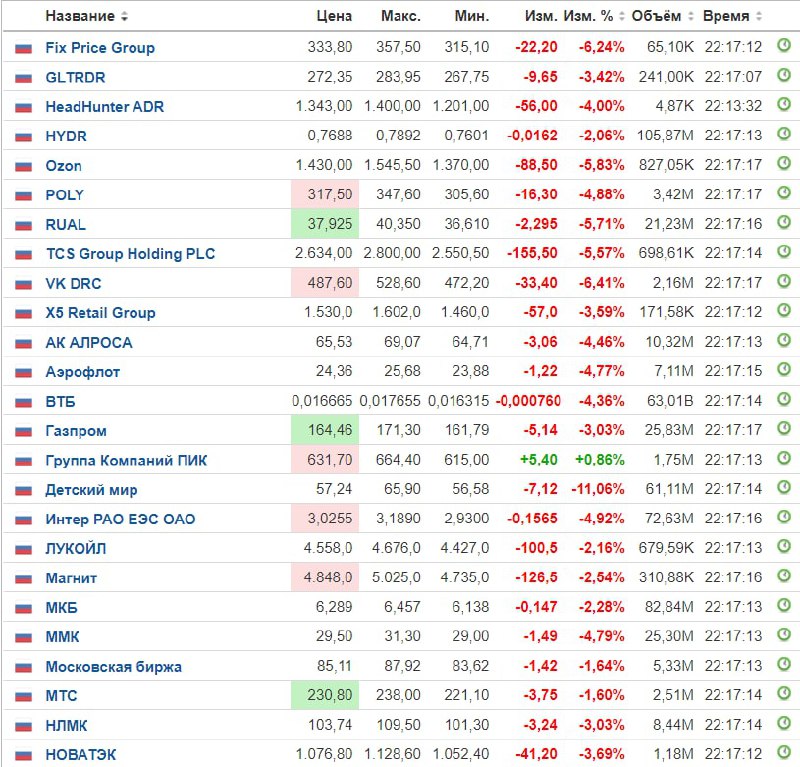The height and width of the screenshot is (767, 800).
Task: Click the +0,86% change for Группа Компаний ПИК
Action: (x=600, y=460)
